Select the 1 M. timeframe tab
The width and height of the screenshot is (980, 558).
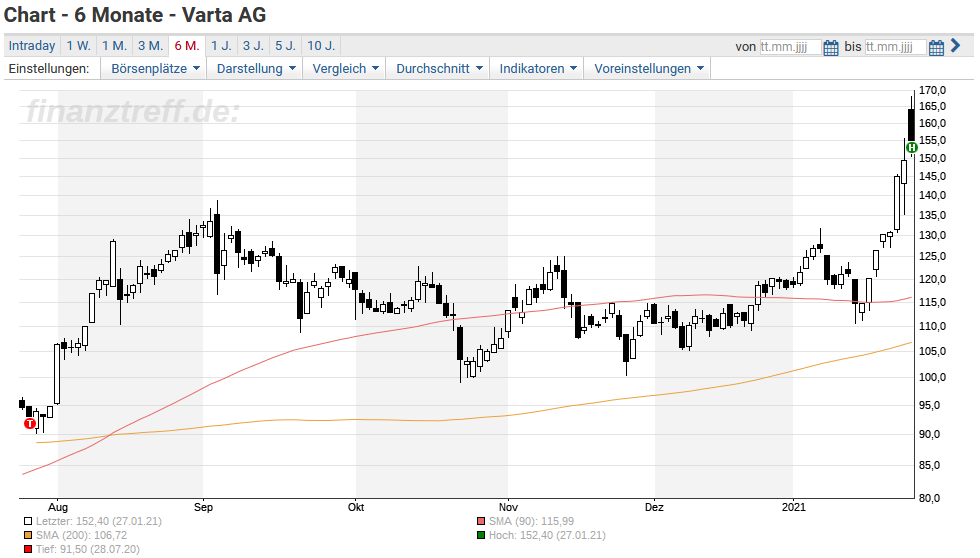[114, 46]
